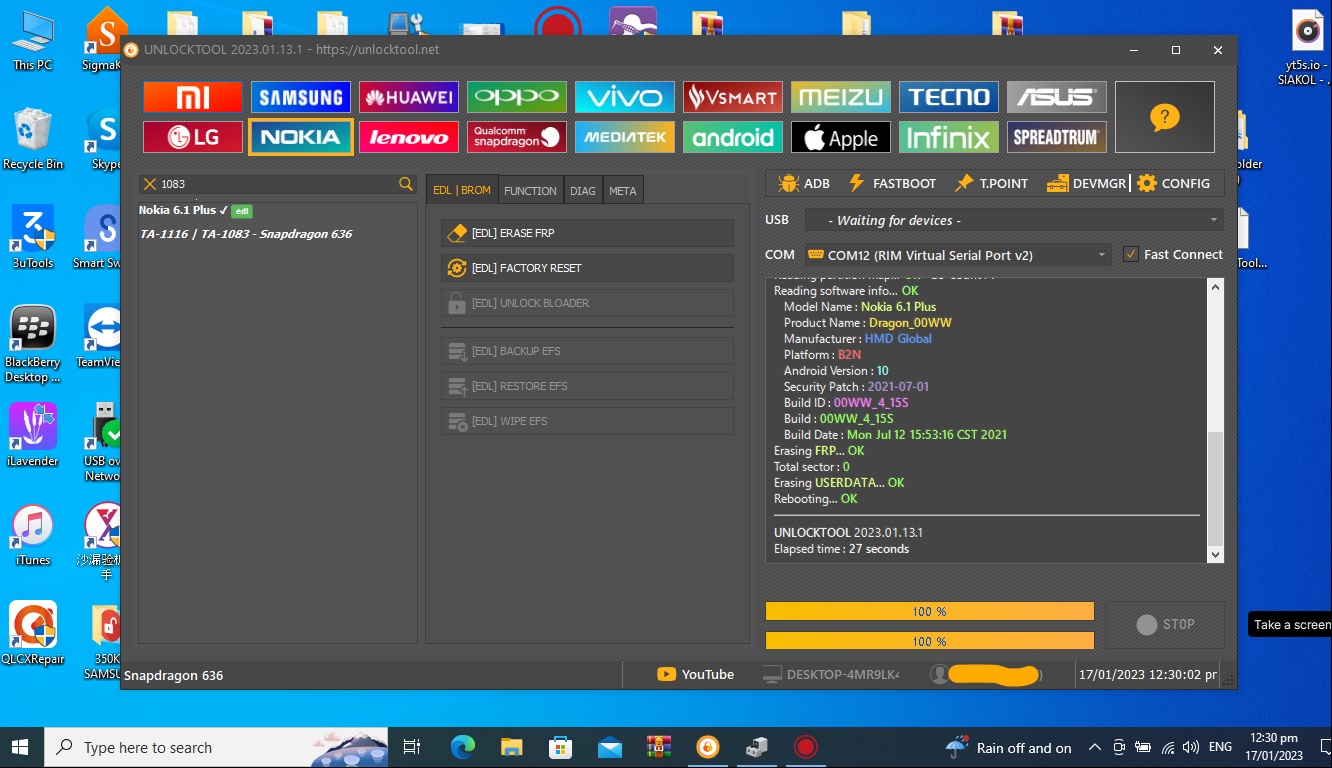This screenshot has height=768, width=1332.
Task: Click the Nokia brand tile
Action: click(x=301, y=137)
